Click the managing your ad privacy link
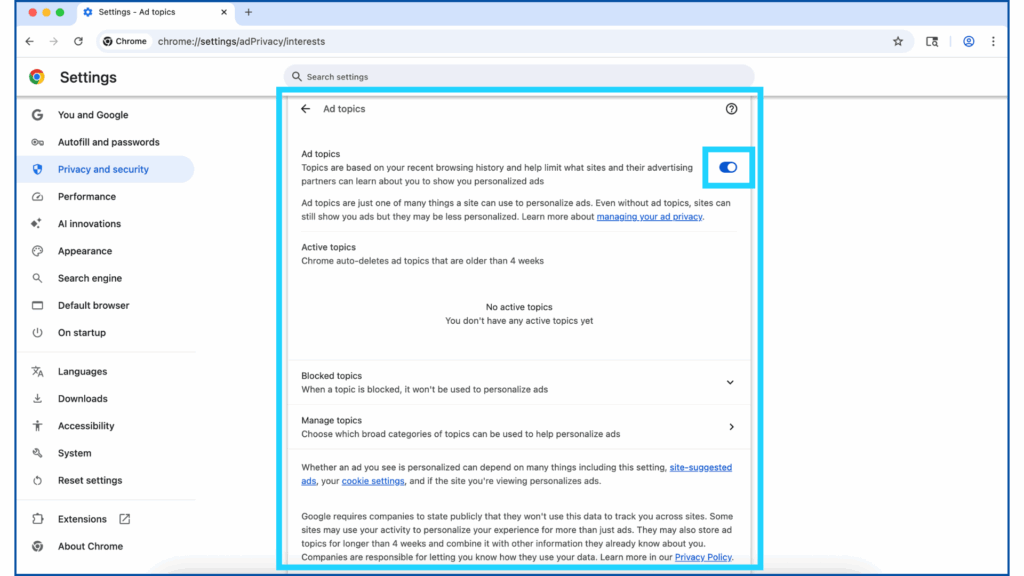 tap(649, 217)
